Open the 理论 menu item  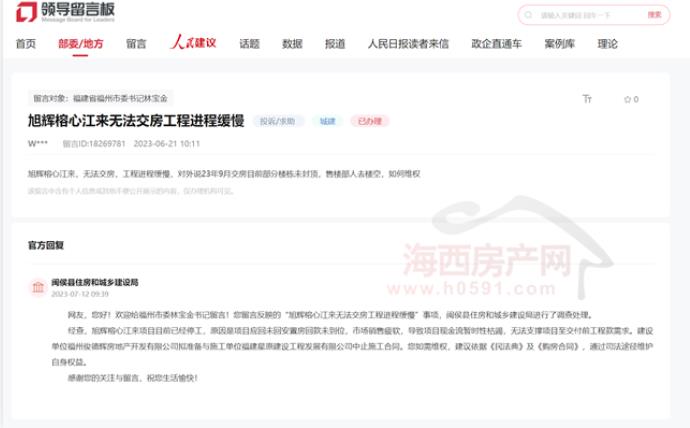click(607, 44)
